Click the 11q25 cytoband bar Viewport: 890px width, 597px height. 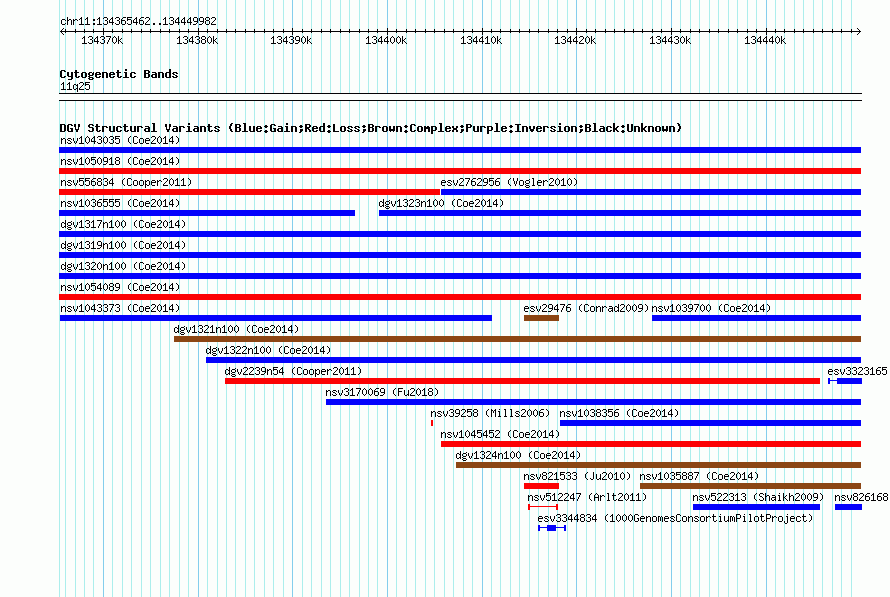[460, 97]
